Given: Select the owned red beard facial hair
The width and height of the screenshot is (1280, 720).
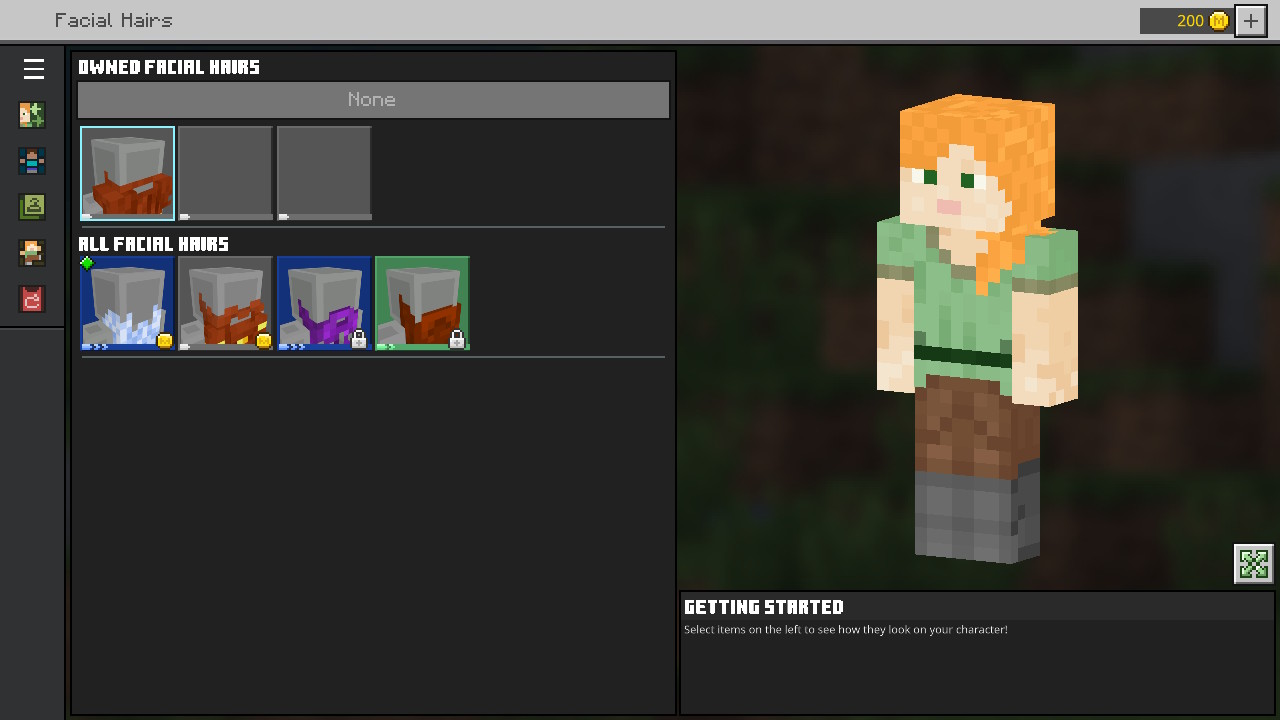Looking at the screenshot, I should (128, 173).
